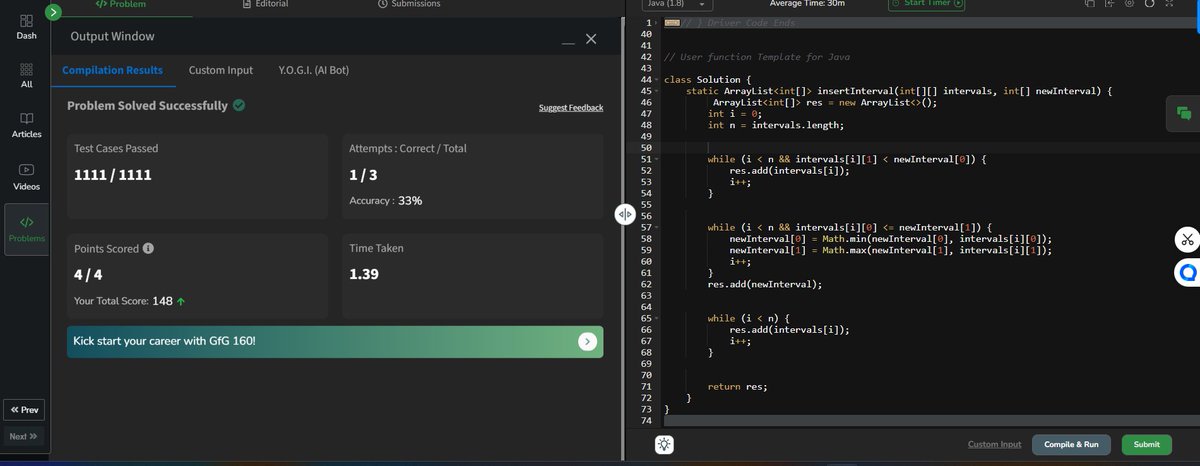Submit the solution
This screenshot has height=466, width=1200.
coord(1147,444)
